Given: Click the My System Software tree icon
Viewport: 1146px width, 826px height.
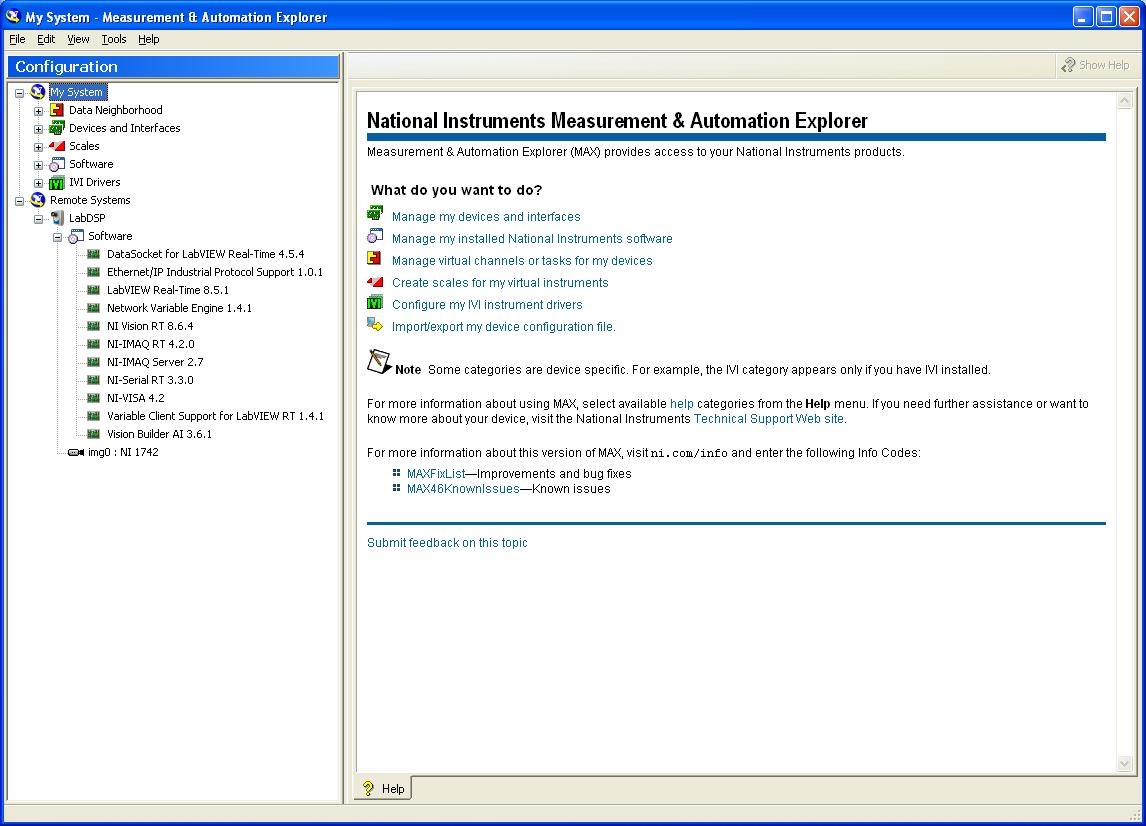Looking at the screenshot, I should (57, 164).
